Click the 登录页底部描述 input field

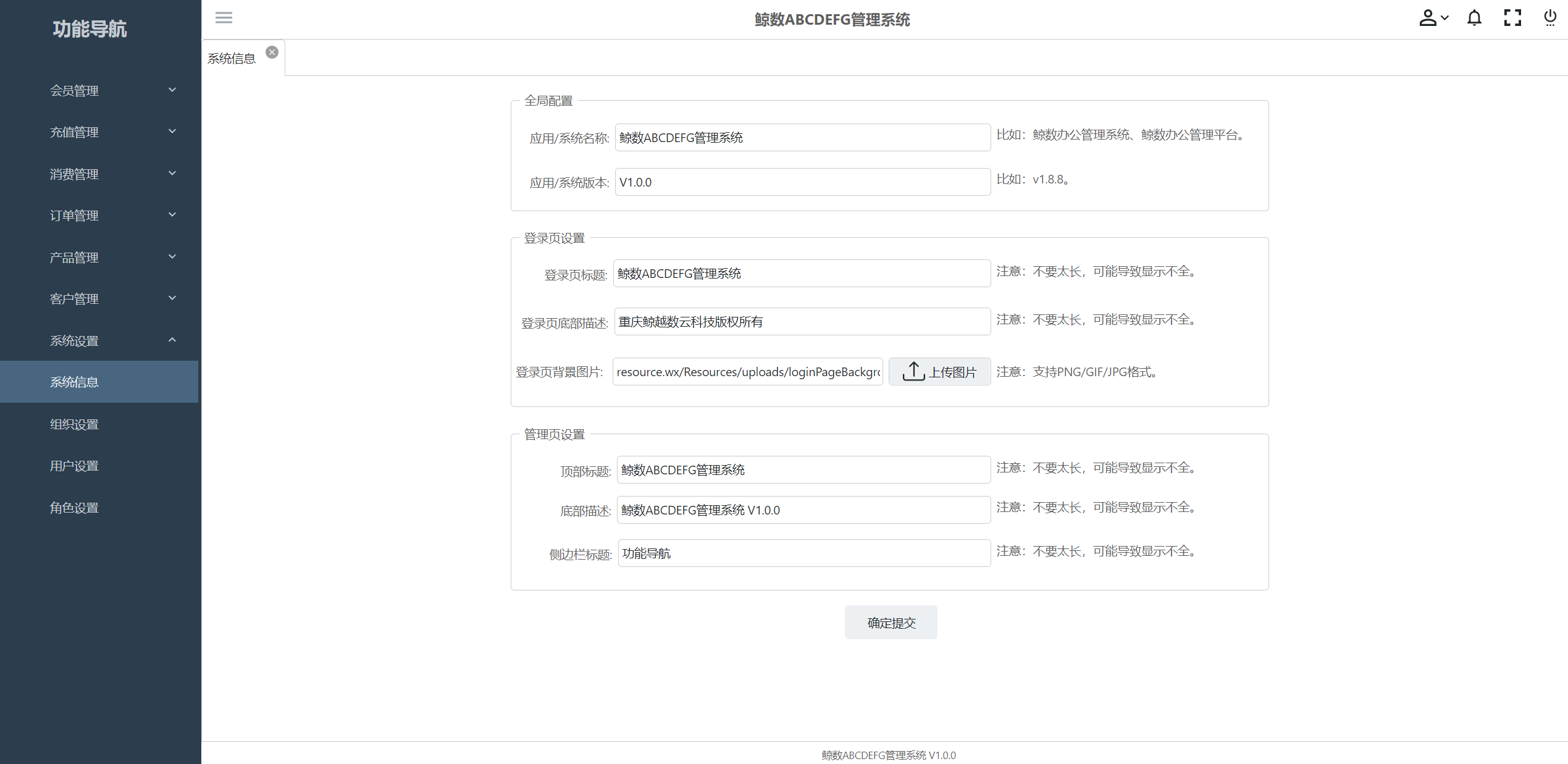[802, 322]
